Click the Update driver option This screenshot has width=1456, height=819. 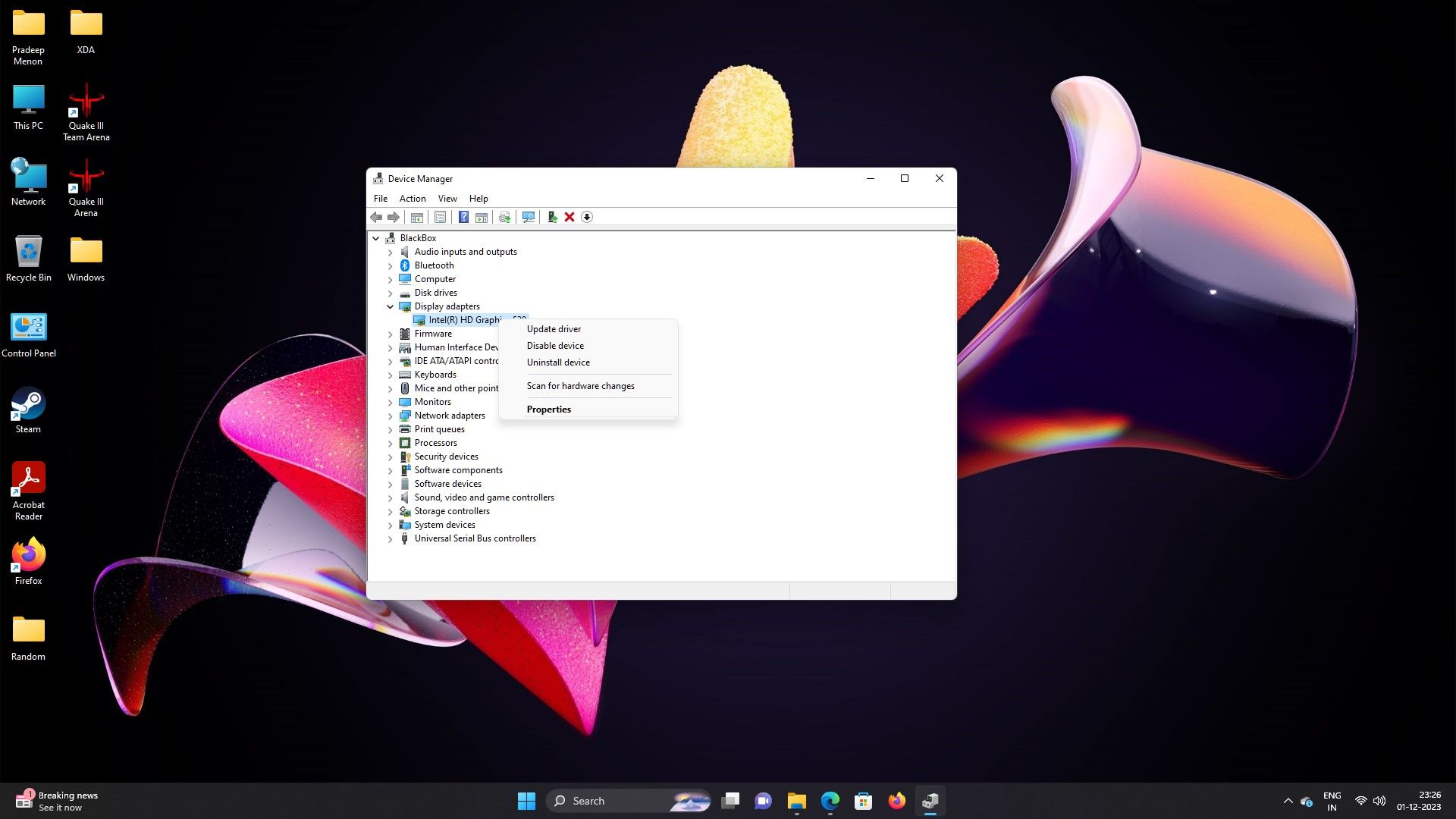pos(553,328)
